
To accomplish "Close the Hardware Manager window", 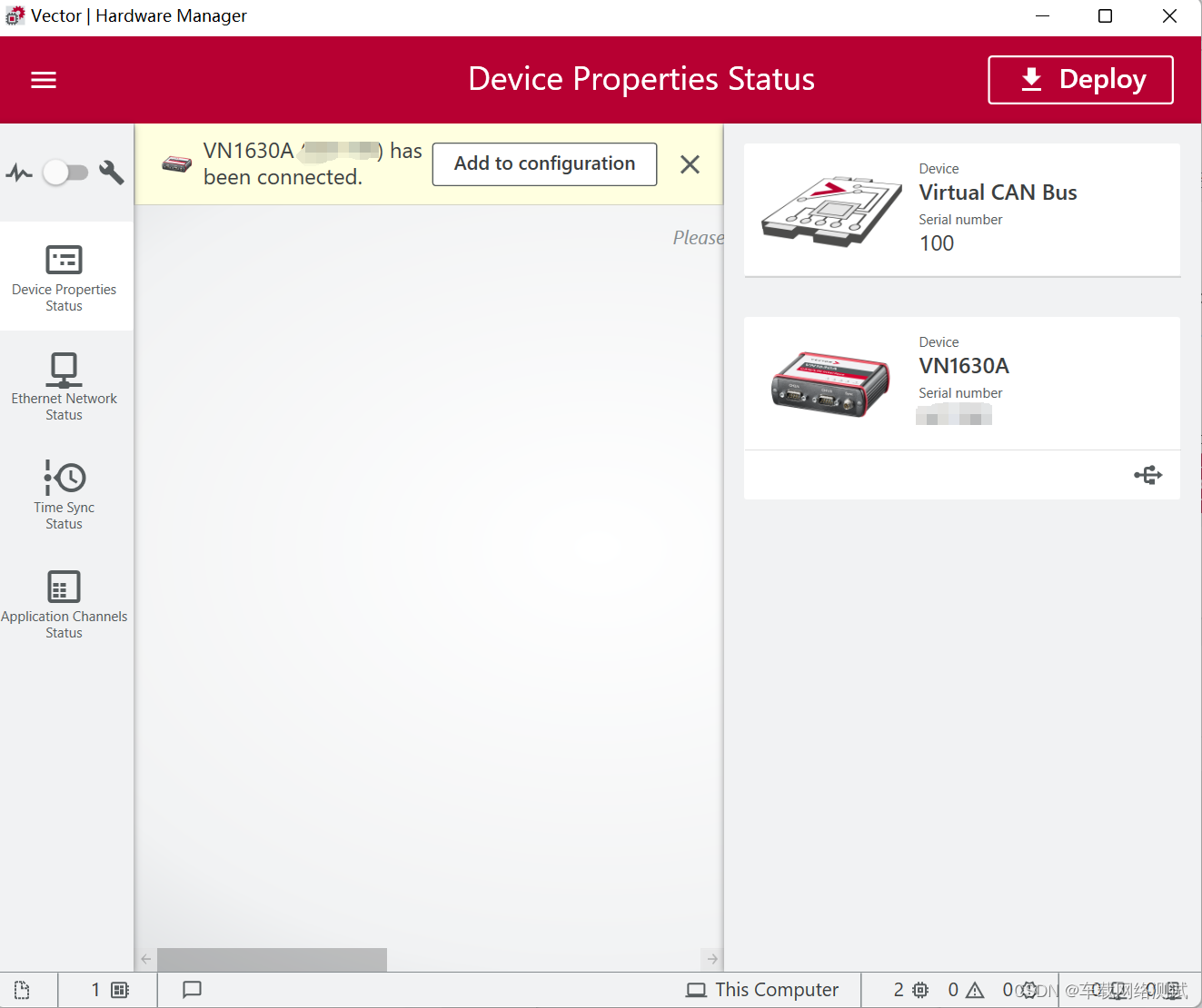I will (x=1170, y=16).
